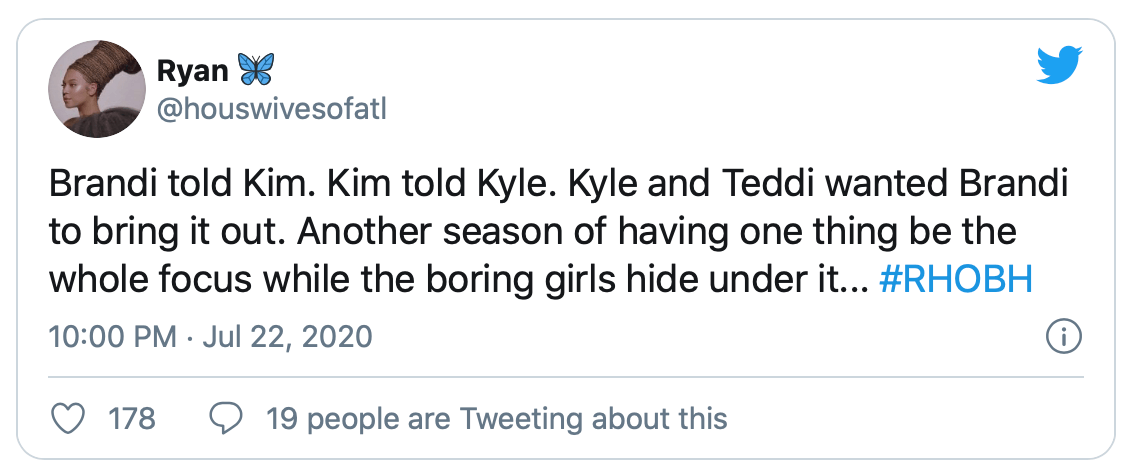This screenshot has width=1136, height=476.
Task: Click the reply speech bubble icon
Action: pos(225,418)
